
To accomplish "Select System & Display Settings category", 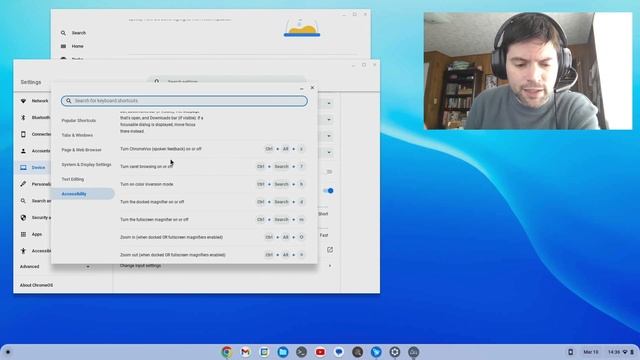I will pos(86,164).
